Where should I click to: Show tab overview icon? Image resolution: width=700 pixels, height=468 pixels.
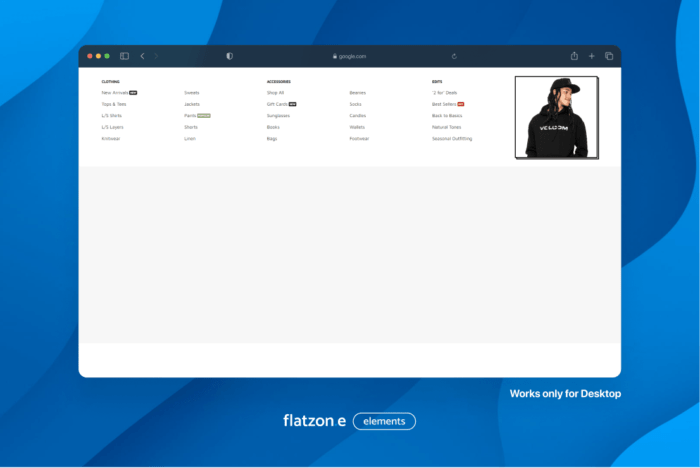pos(608,56)
